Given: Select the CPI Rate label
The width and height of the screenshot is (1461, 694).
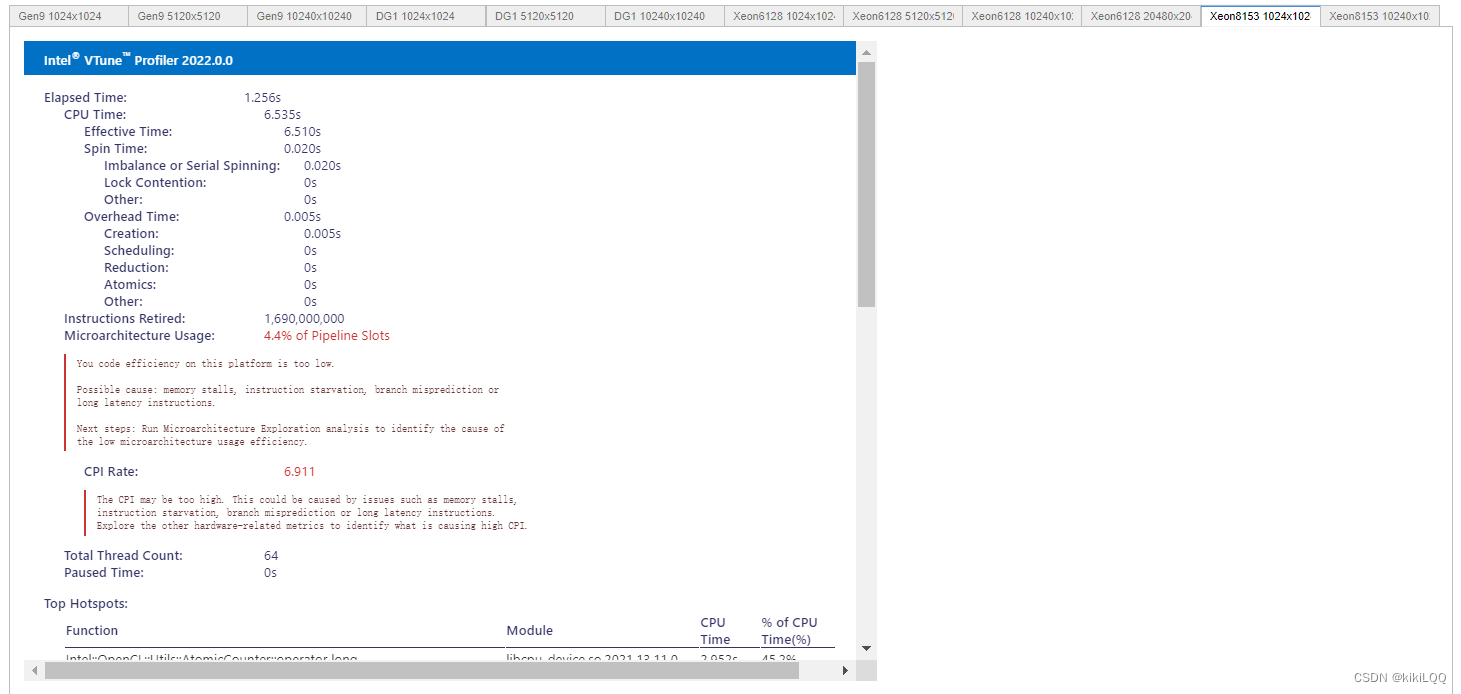Looking at the screenshot, I should pos(111,472).
